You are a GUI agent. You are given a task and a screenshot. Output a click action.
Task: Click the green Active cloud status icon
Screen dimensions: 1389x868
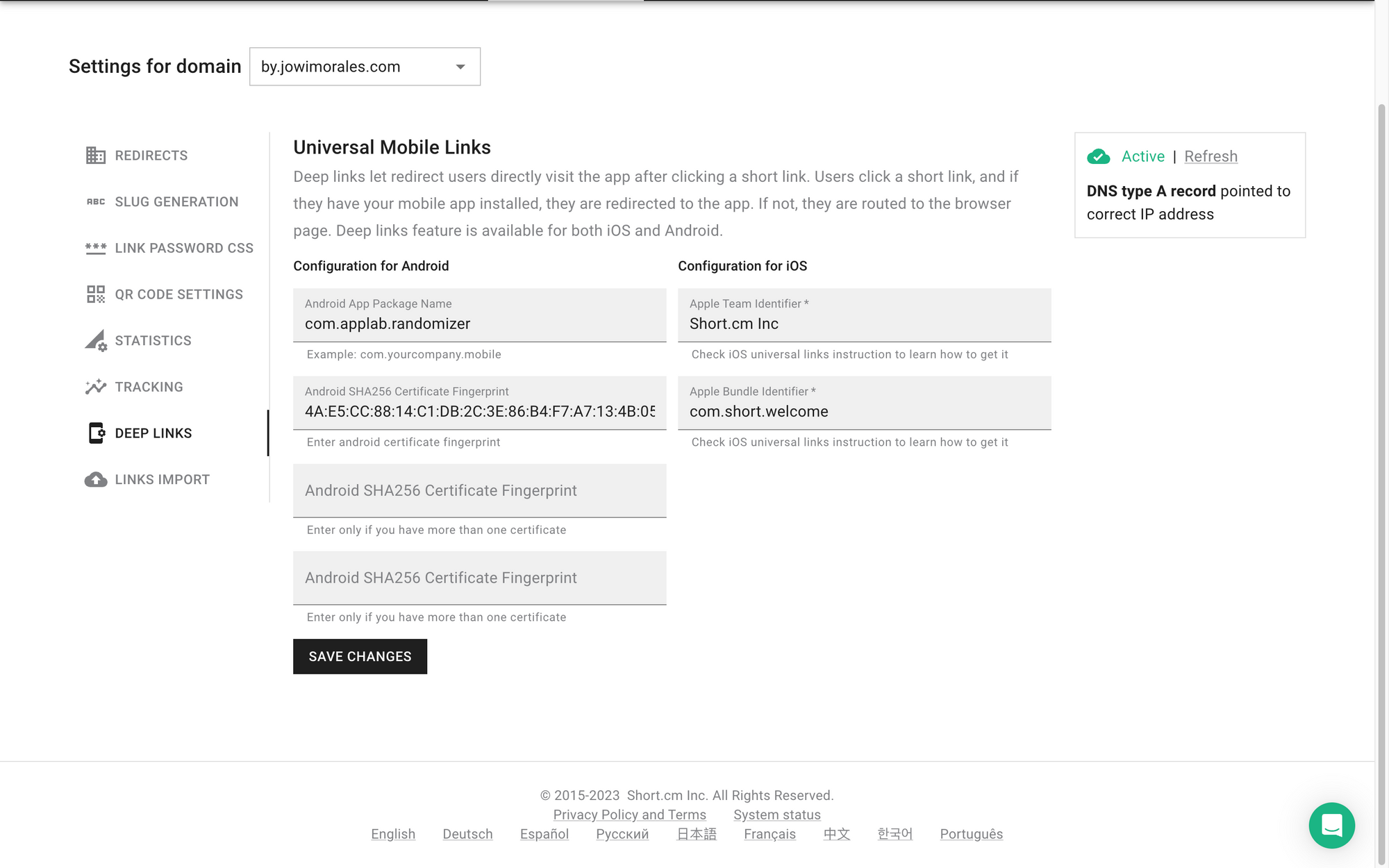1098,157
